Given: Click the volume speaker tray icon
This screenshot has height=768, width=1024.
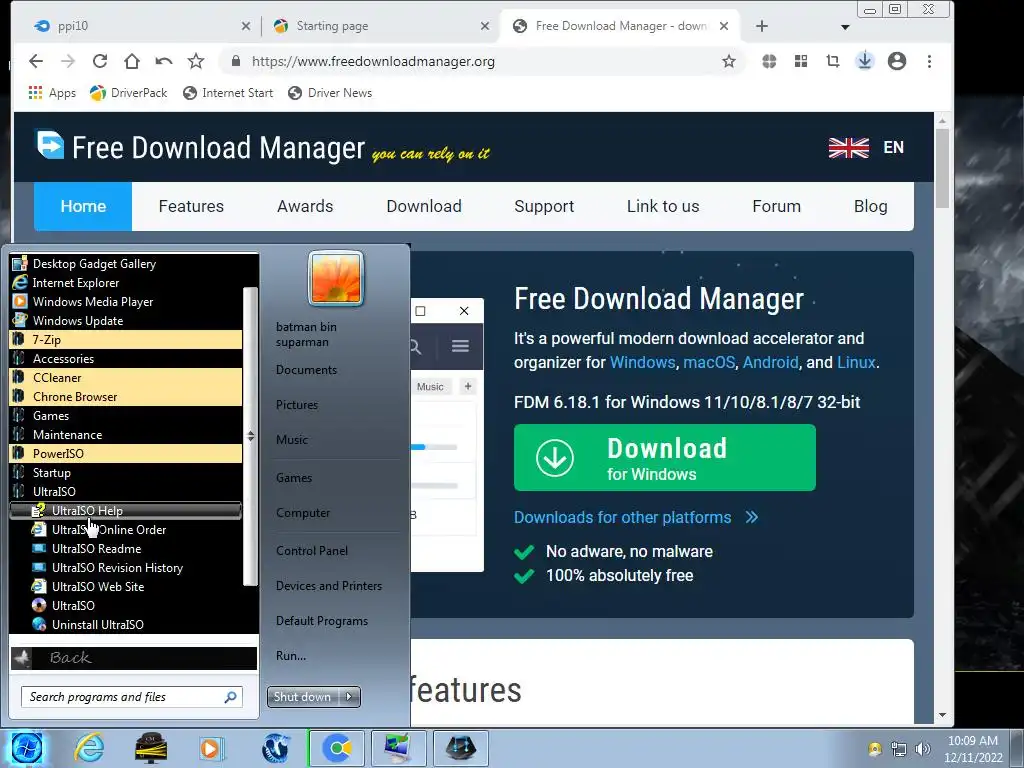Looking at the screenshot, I should pos(922,749).
